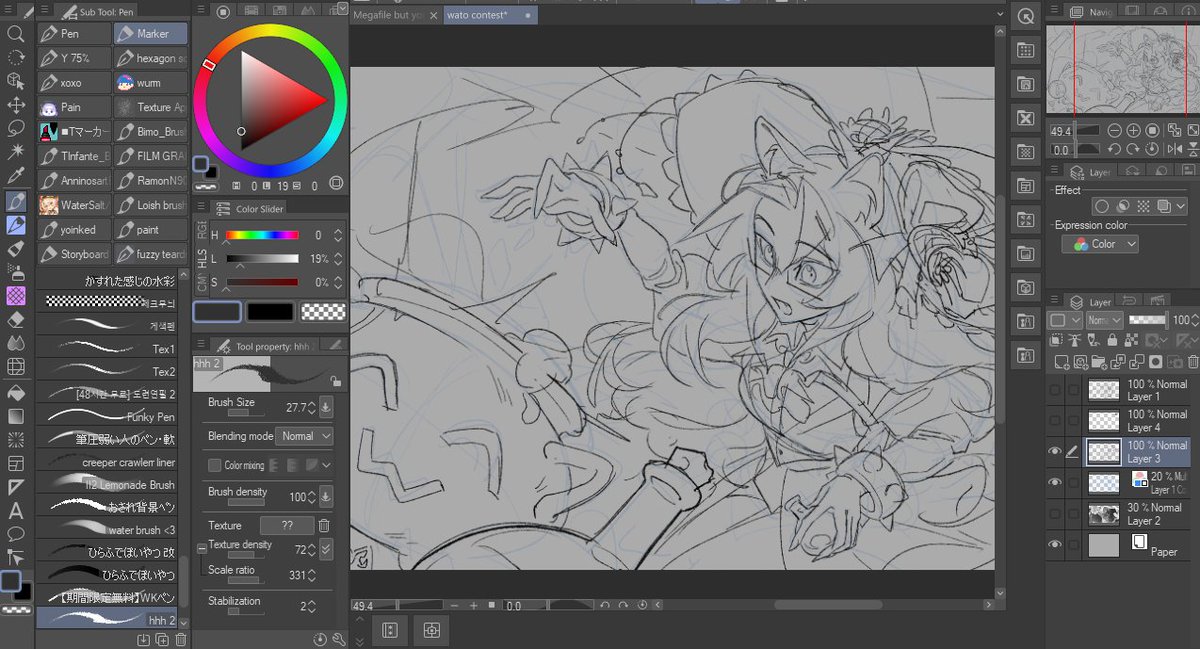
Task: Select the Frame border tool
Action: pos(16,463)
